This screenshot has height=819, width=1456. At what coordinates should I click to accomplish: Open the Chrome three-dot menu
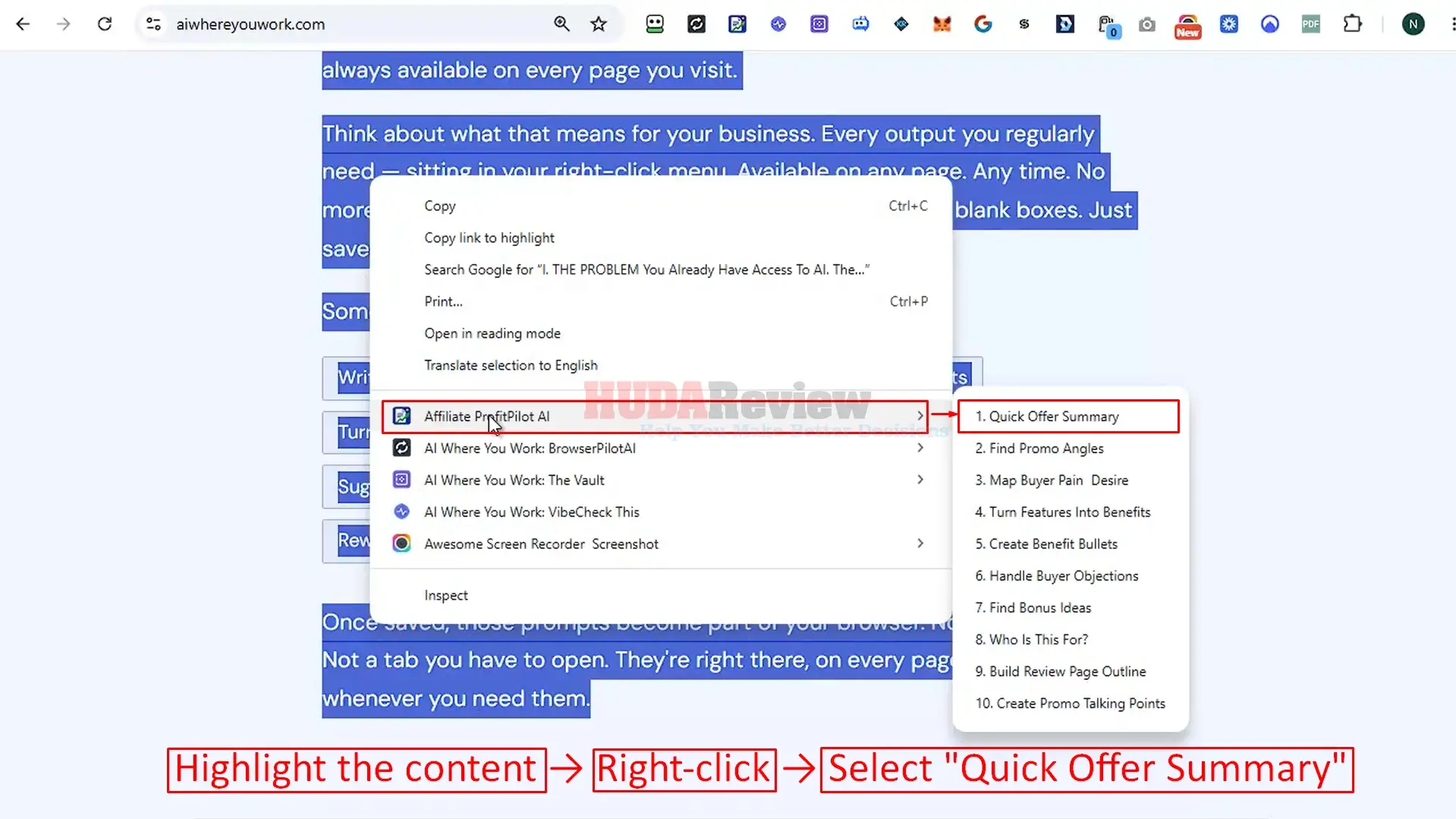pos(1452,24)
